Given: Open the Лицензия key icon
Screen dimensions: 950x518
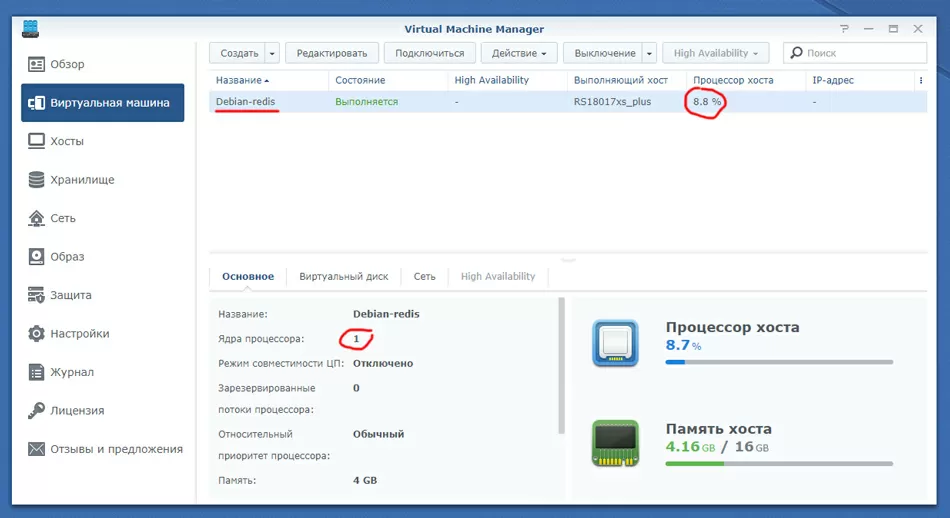Looking at the screenshot, I should tap(36, 411).
